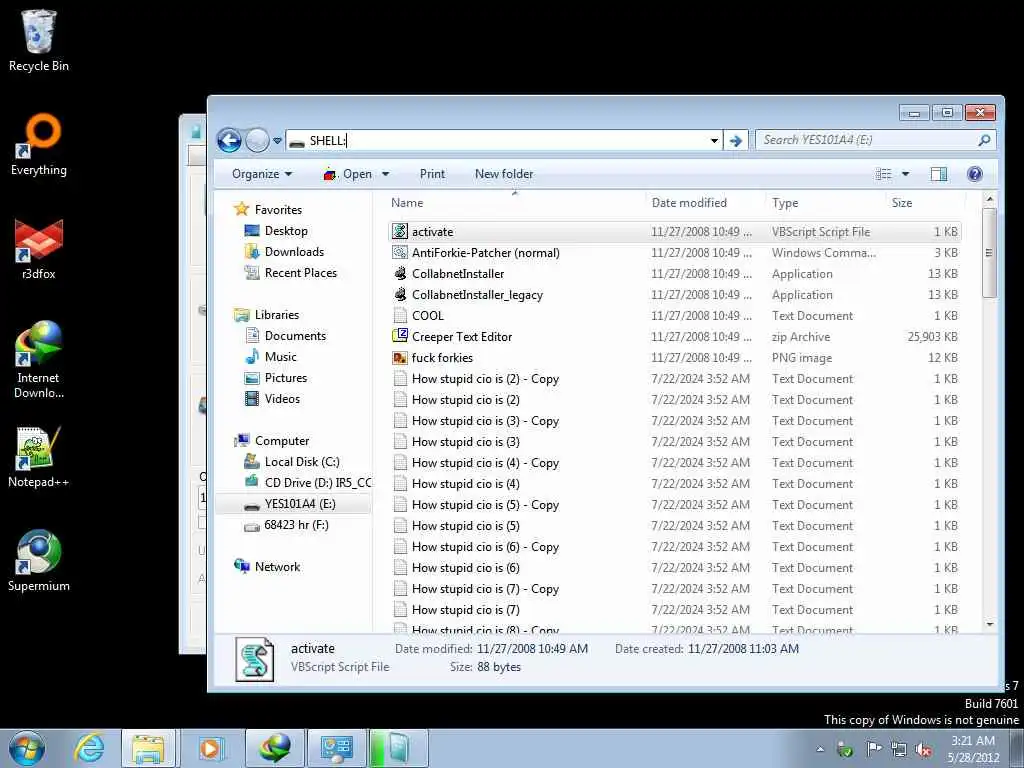This screenshot has width=1024, height=768.
Task: Select the fuck forkies PNG icon
Action: coord(400,358)
